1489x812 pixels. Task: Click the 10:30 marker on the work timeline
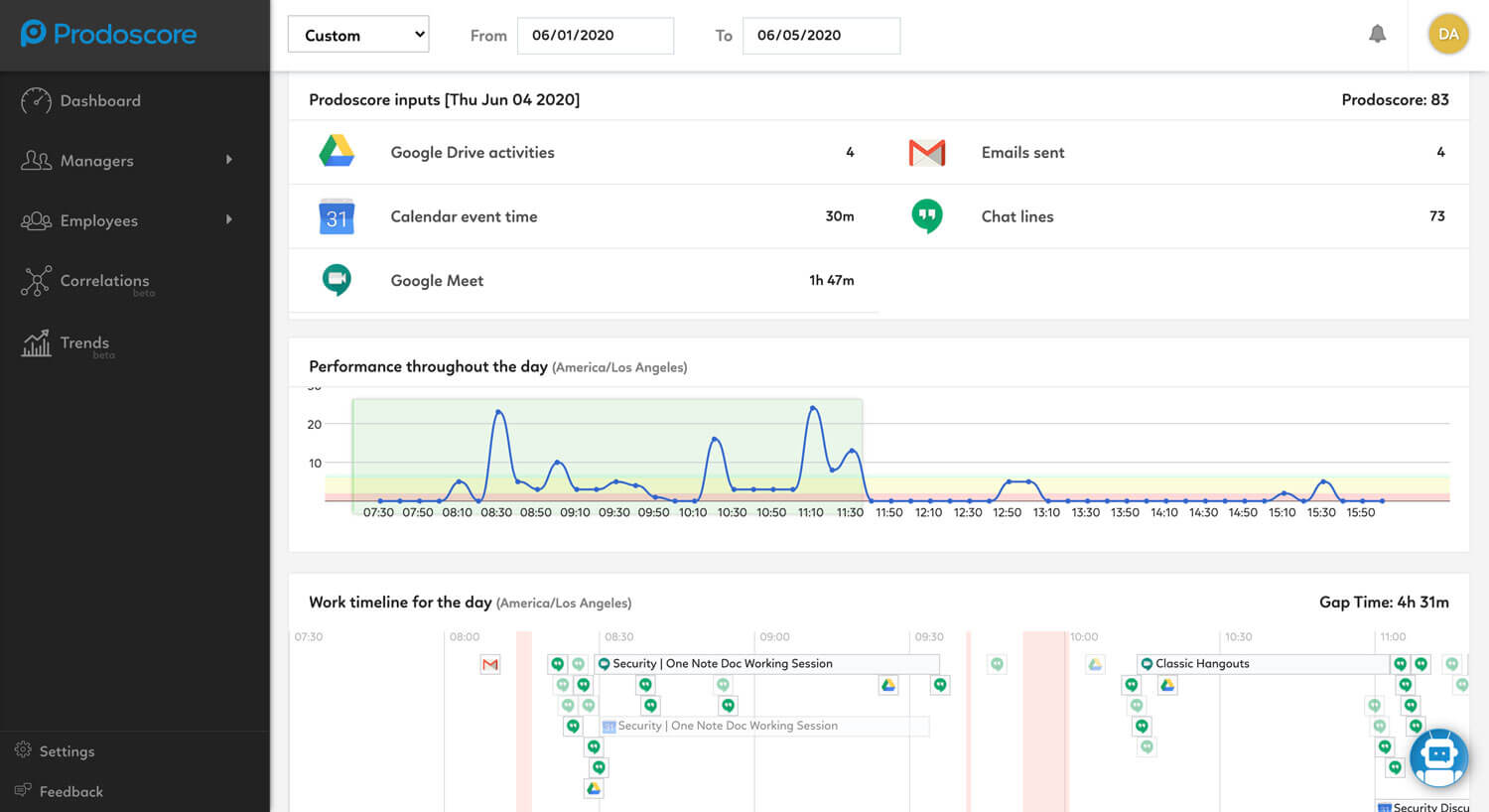tap(1238, 636)
